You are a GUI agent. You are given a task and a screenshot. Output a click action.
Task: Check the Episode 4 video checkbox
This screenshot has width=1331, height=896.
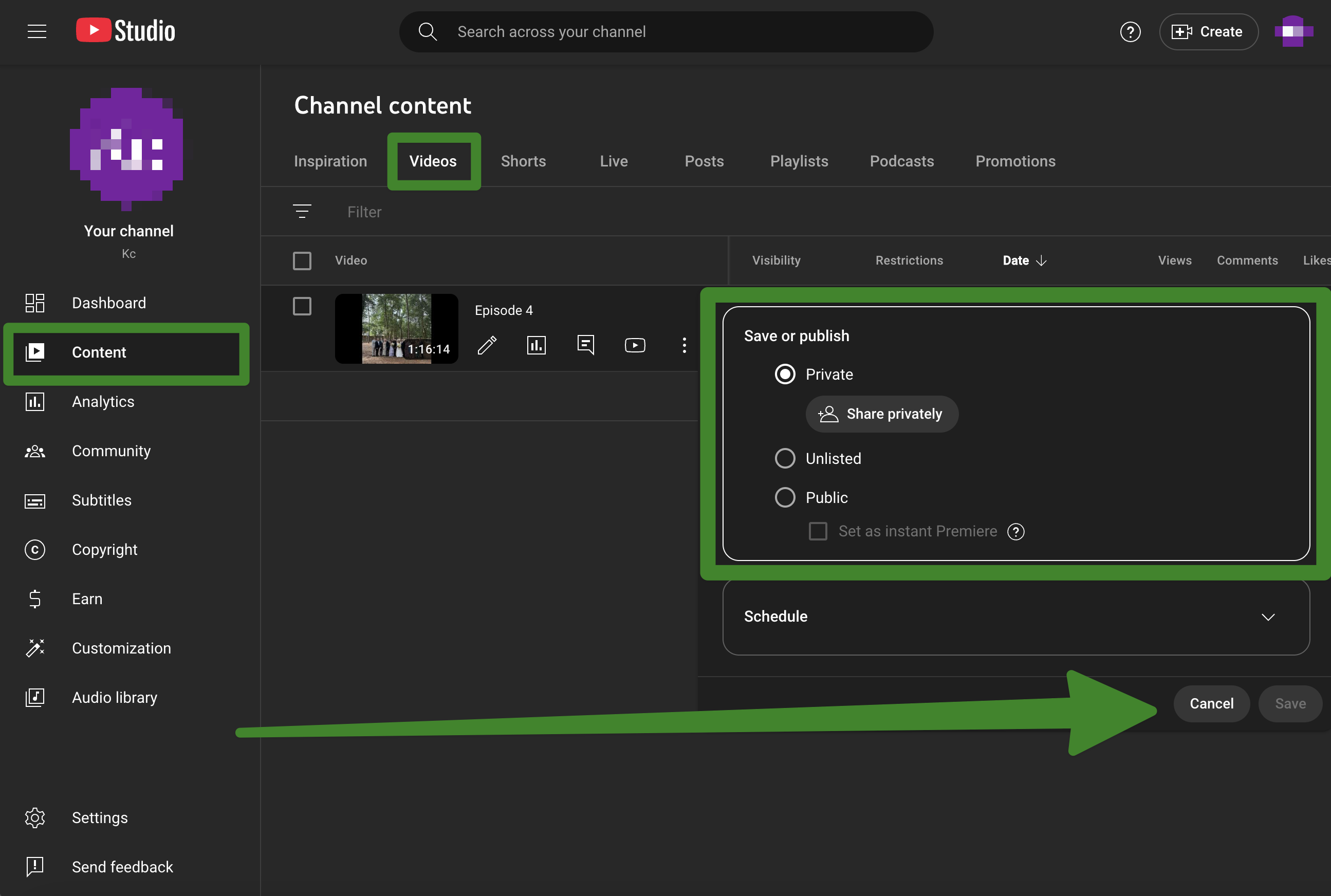302,306
